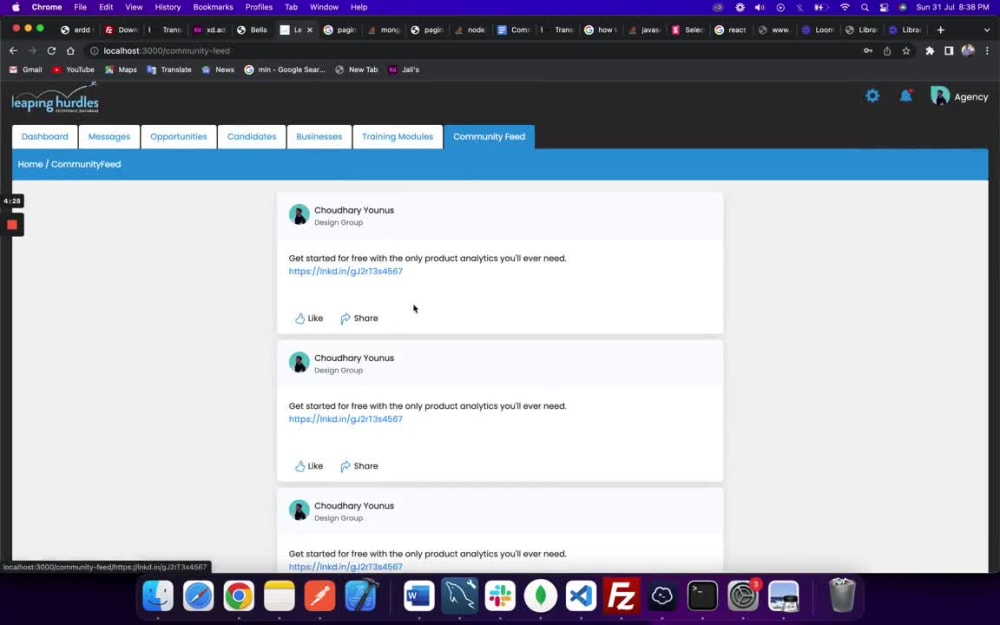Switch to the react browser tab
This screenshot has height=625, width=1000.
click(x=731, y=30)
